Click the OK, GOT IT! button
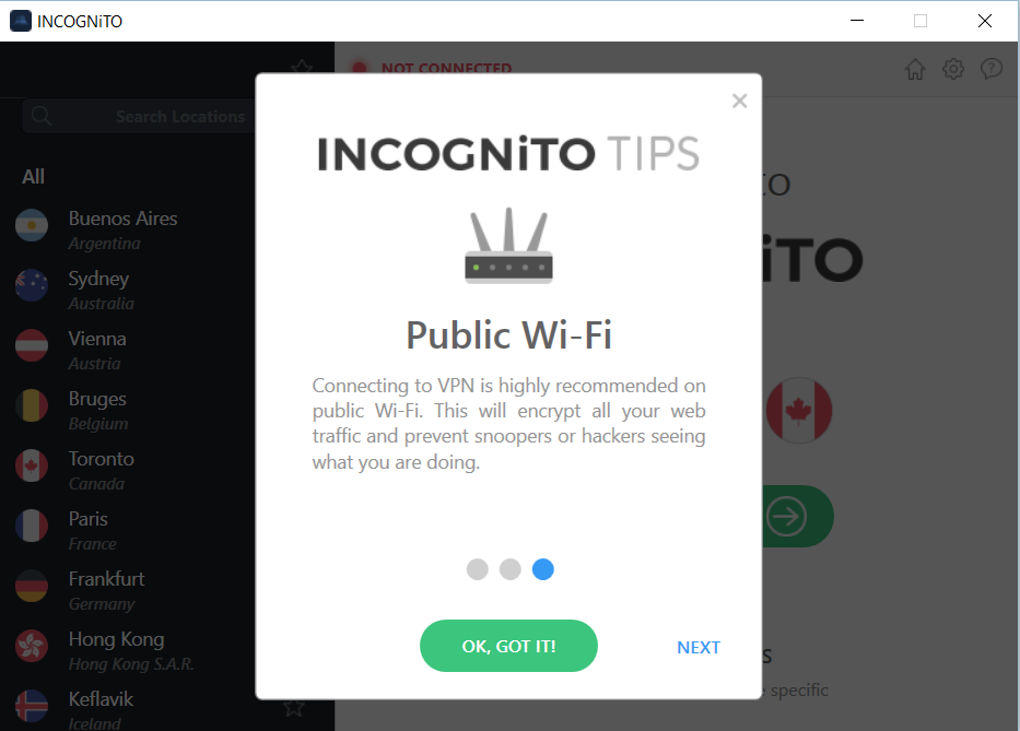Viewport: 1020px width, 731px height. click(509, 646)
